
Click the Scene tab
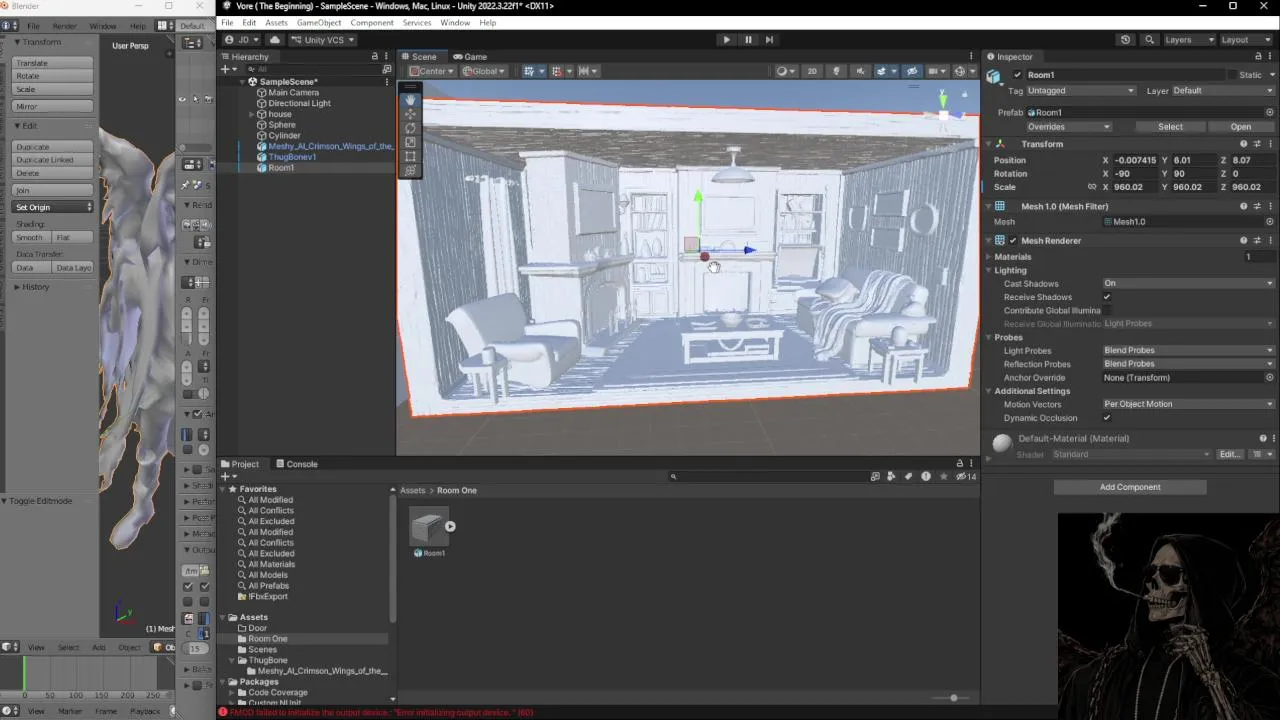tap(419, 57)
